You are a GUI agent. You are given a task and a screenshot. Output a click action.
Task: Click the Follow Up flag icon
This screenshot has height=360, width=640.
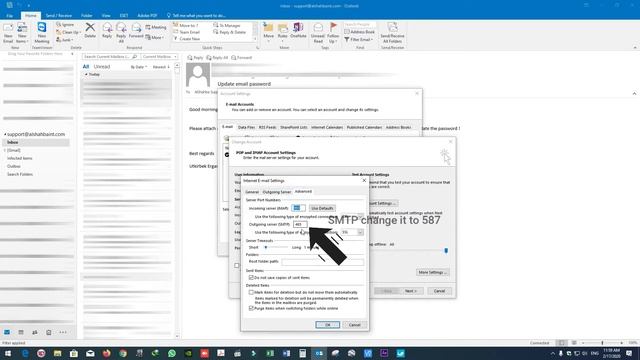(x=333, y=33)
